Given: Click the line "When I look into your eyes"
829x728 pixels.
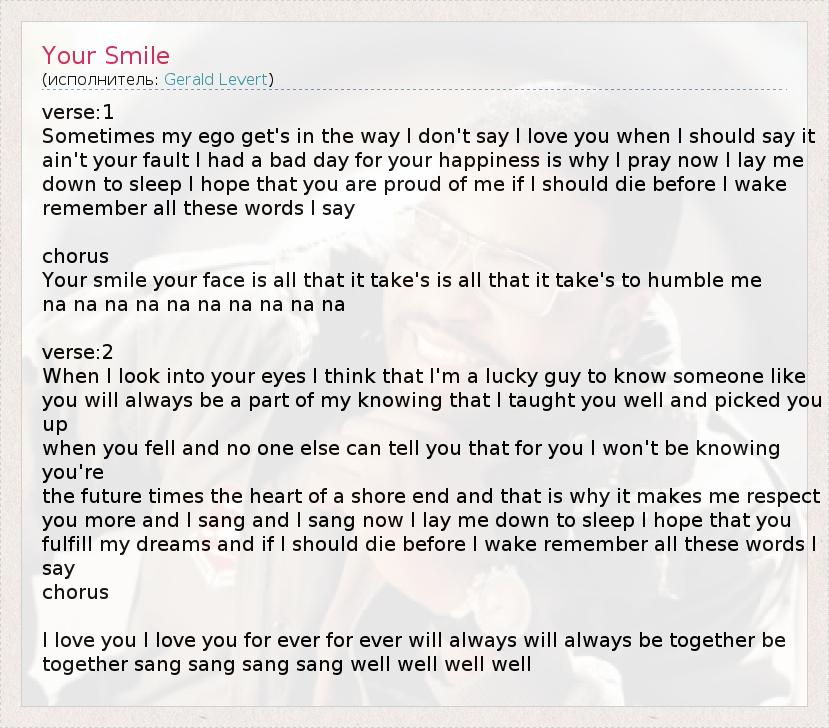Looking at the screenshot, I should pyautogui.click(x=423, y=376).
